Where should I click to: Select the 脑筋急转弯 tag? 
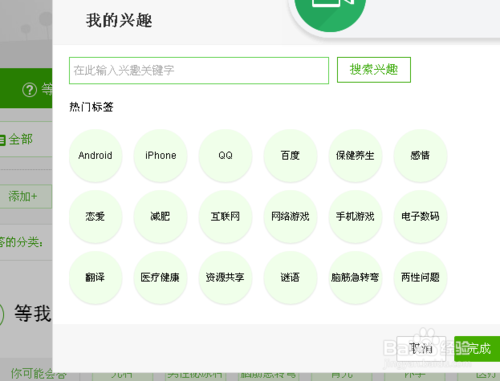pyautogui.click(x=355, y=278)
